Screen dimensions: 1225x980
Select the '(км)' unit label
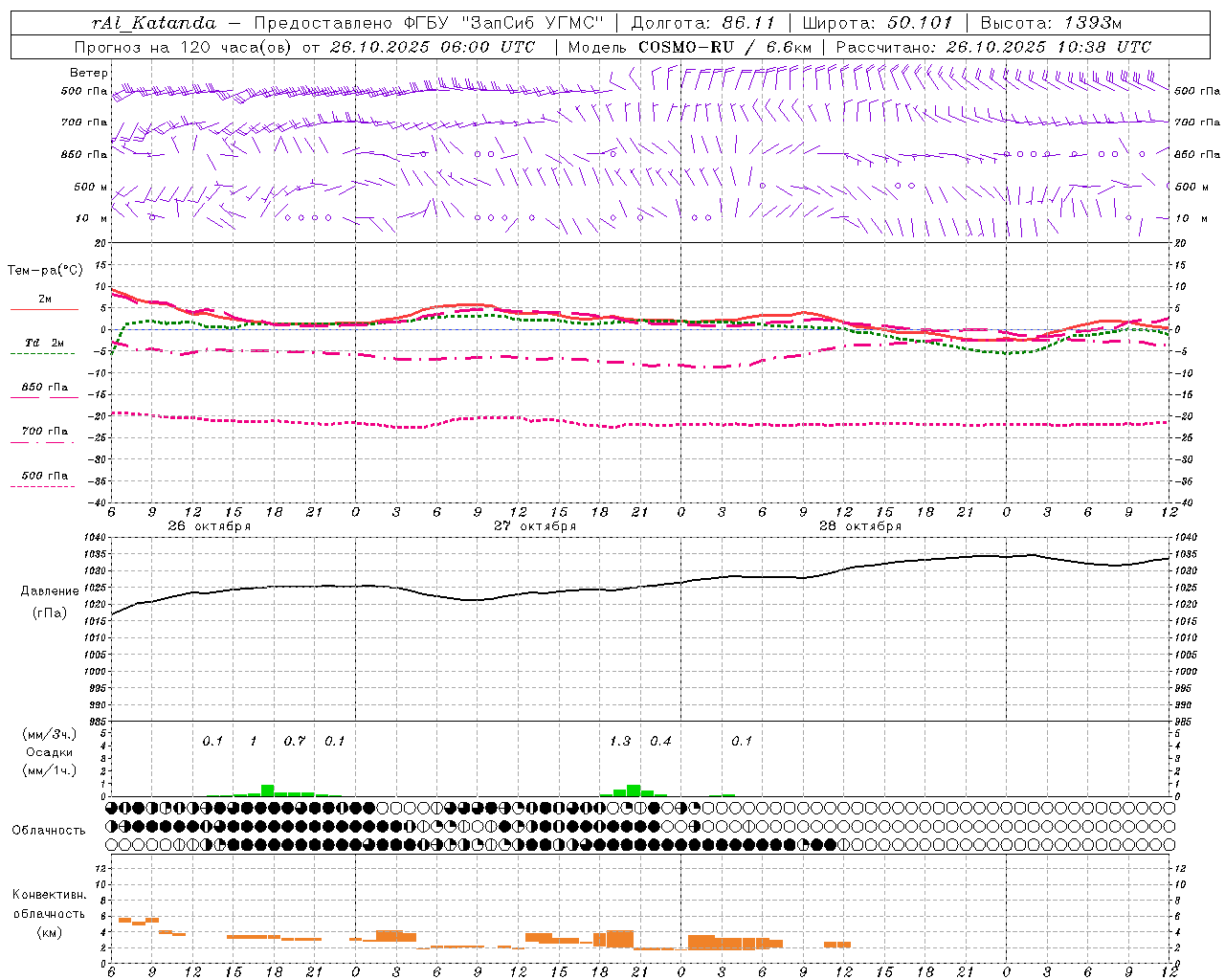pyautogui.click(x=49, y=932)
